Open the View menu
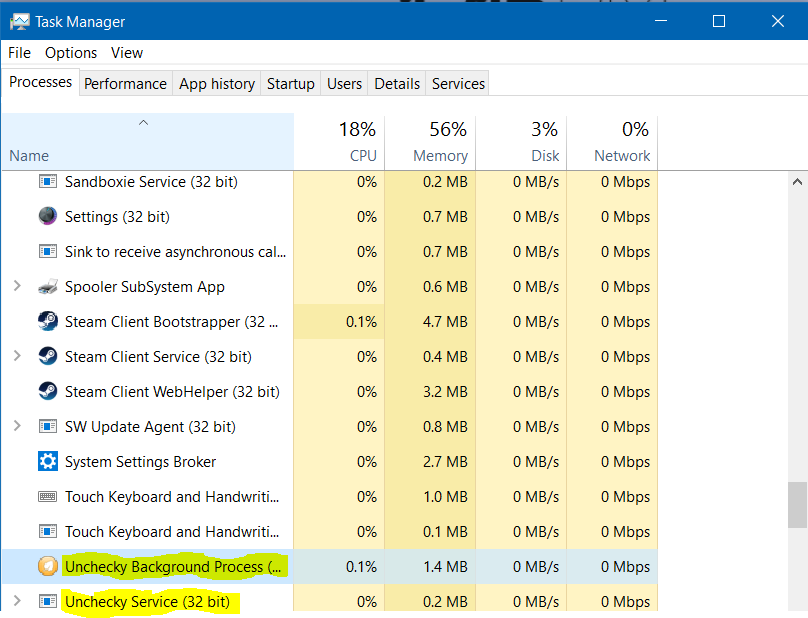Image resolution: width=808 pixels, height=618 pixels. [127, 53]
